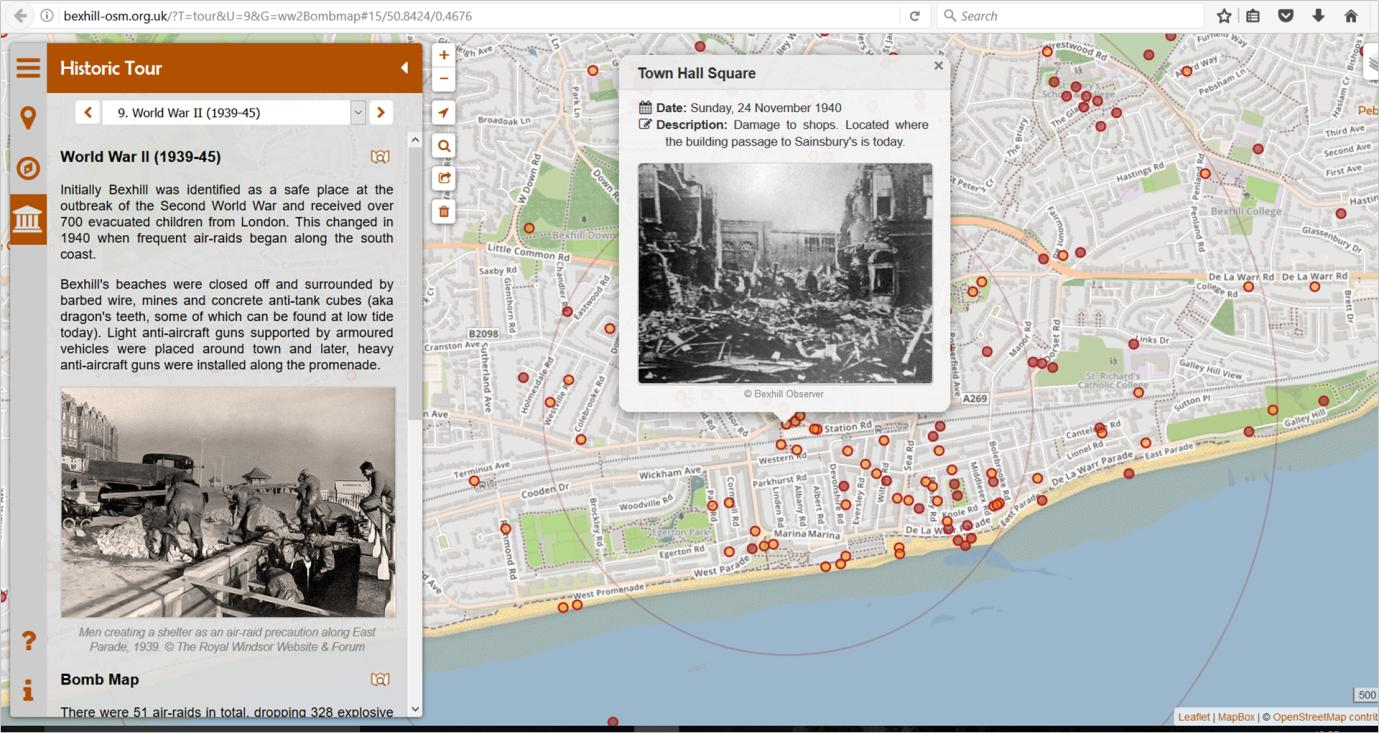
Task: Click the trash icon in the map controls
Action: click(x=443, y=211)
